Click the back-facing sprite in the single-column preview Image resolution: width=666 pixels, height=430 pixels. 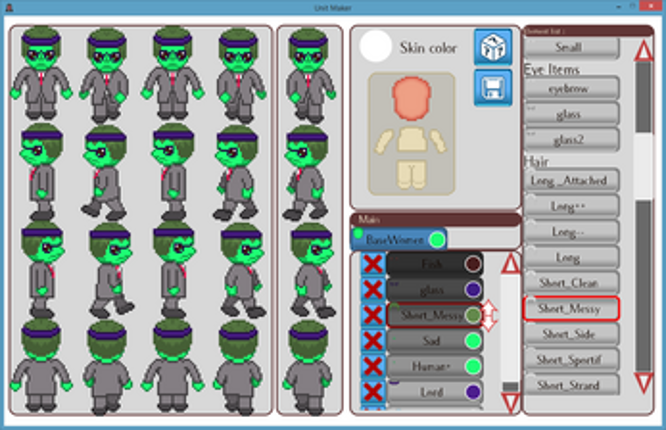[310, 367]
